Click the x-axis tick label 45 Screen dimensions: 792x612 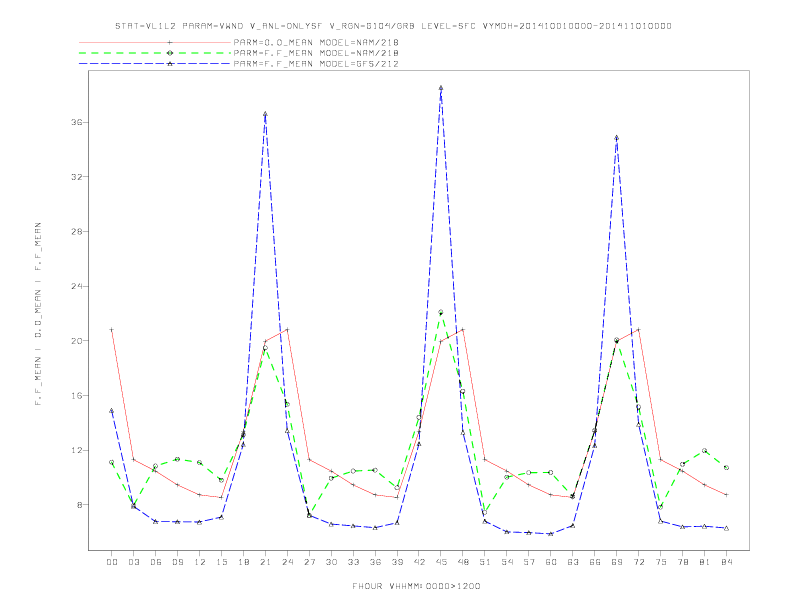pyautogui.click(x=441, y=562)
